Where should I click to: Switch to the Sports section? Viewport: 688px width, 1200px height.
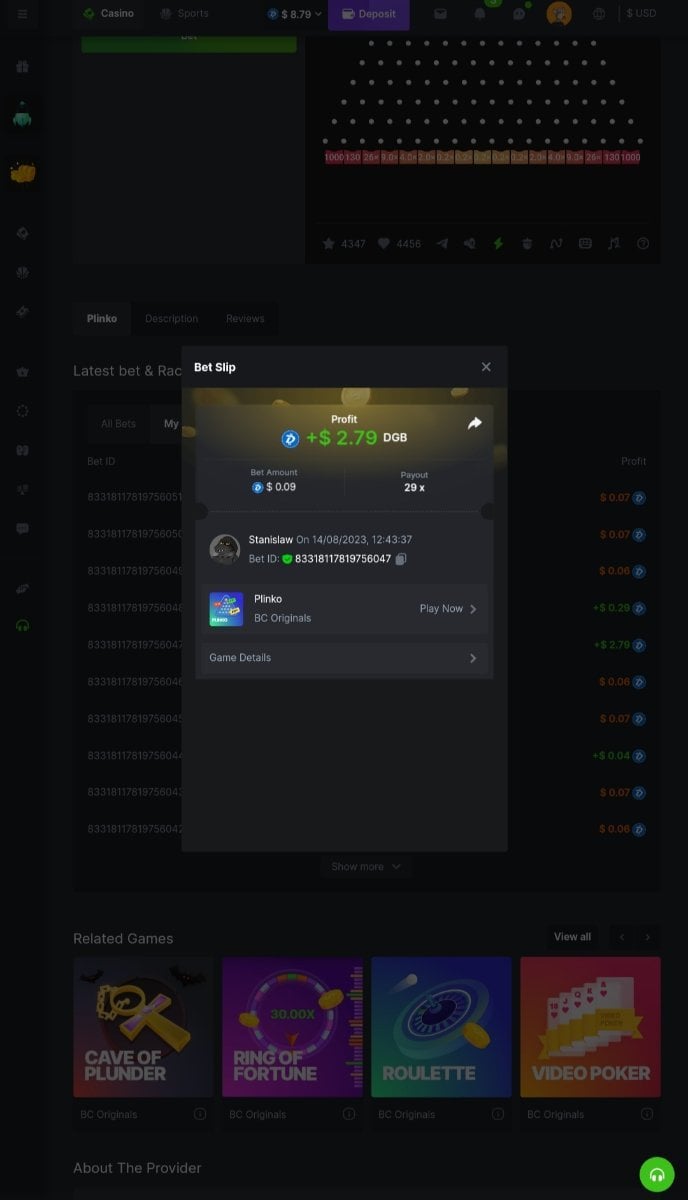tap(184, 14)
